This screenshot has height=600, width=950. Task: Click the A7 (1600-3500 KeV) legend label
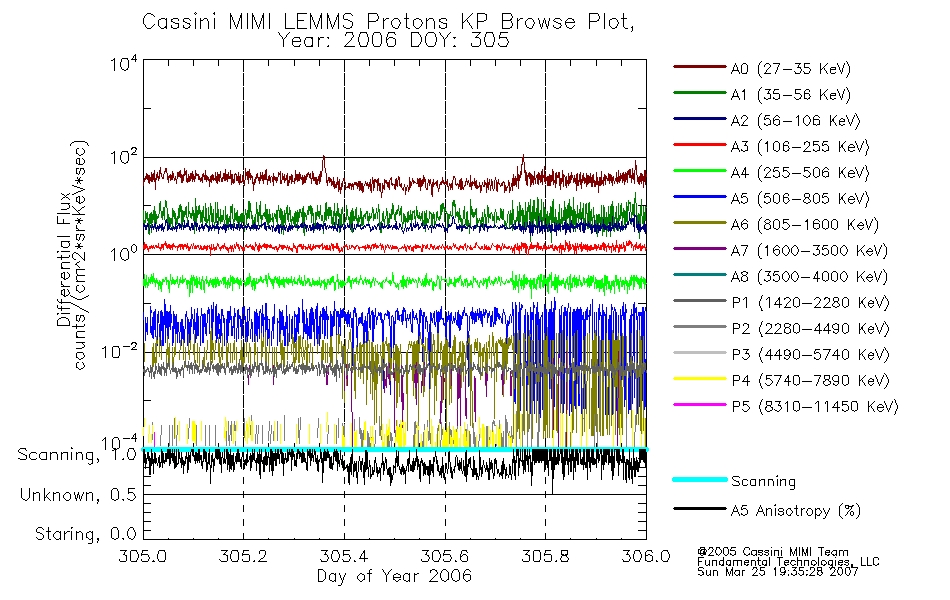[x=809, y=252]
